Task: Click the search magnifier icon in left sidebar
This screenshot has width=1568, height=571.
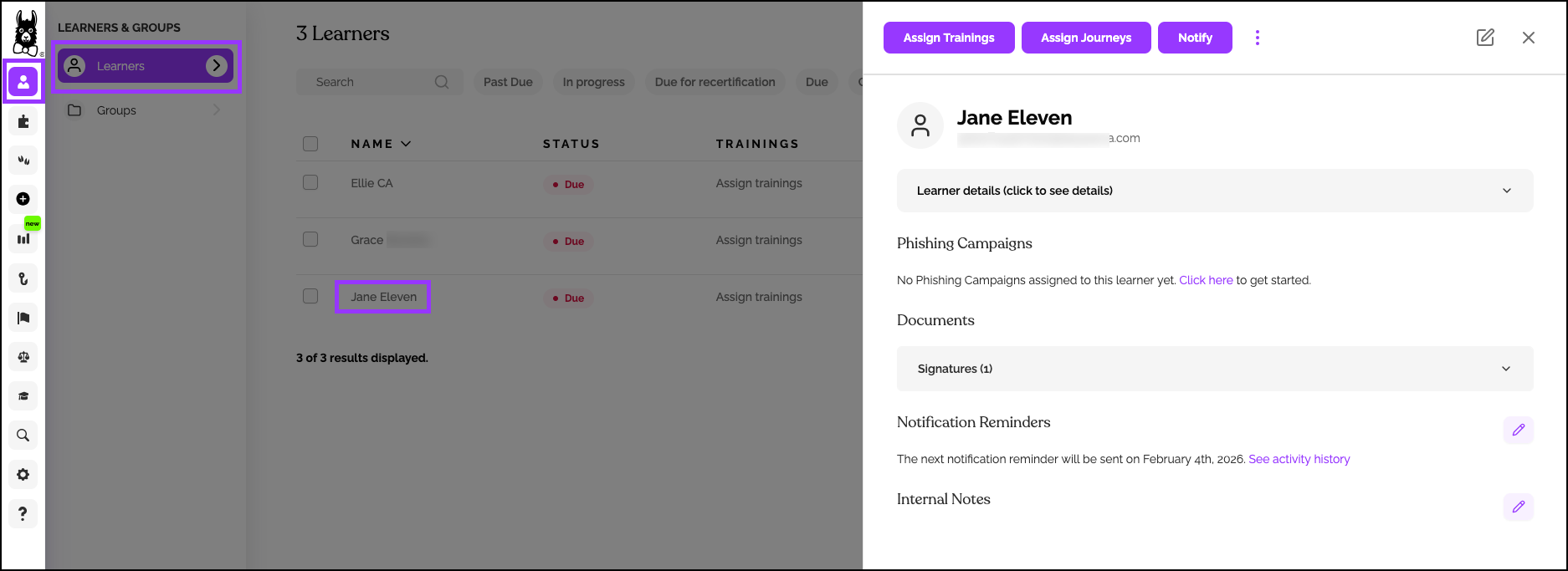Action: (23, 436)
